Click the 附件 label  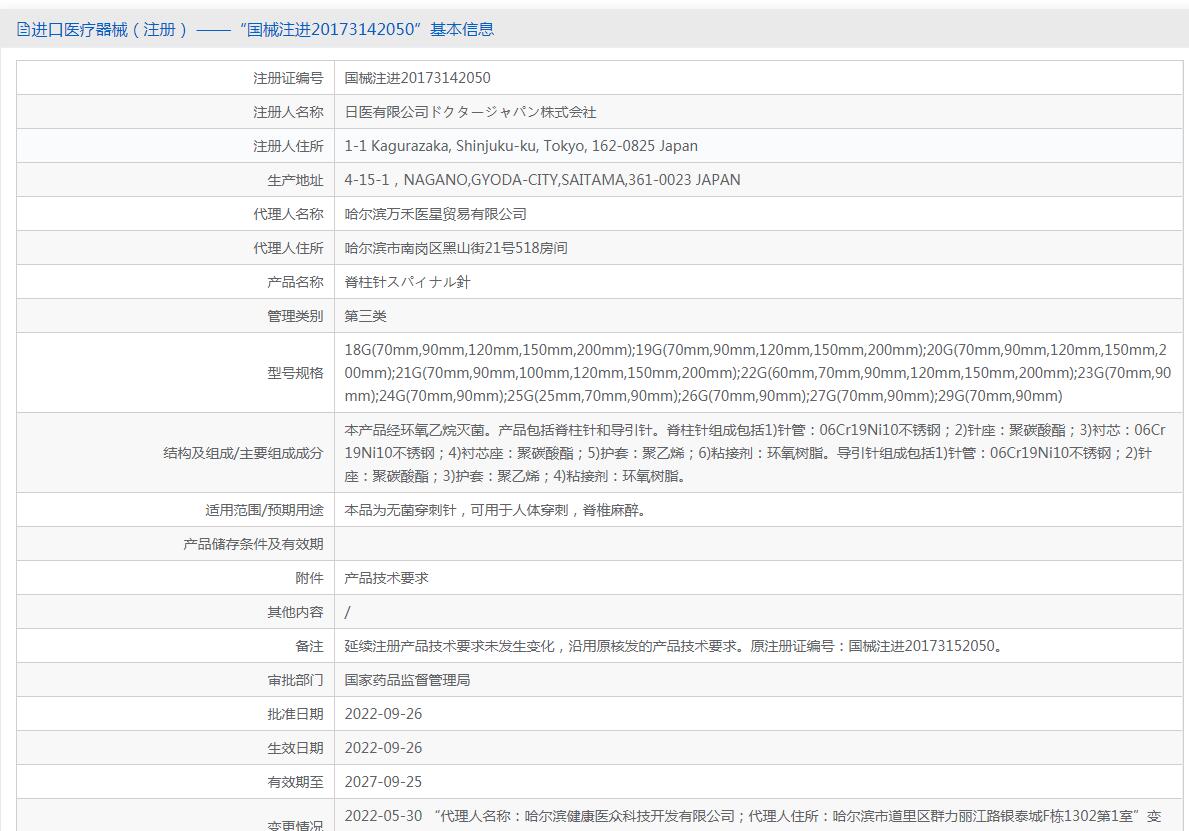click(x=309, y=579)
